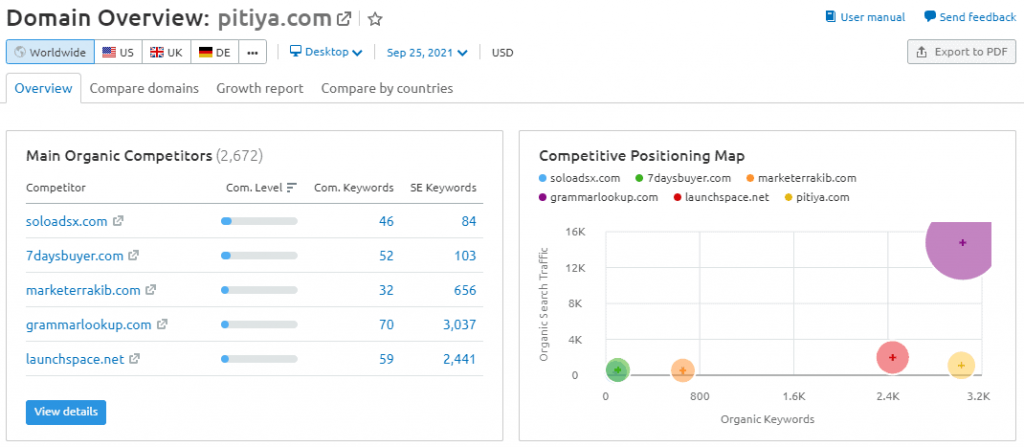The height and width of the screenshot is (447, 1024).
Task: Open the Desktop device dropdown
Action: point(326,52)
